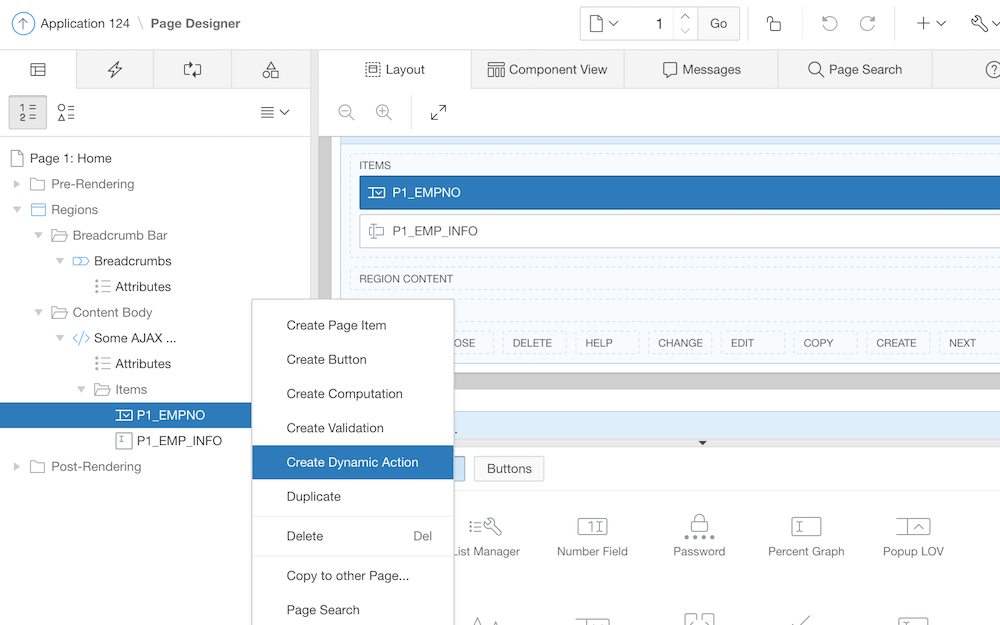Choose Create Dynamic Action from context menu
The image size is (1000, 625).
(352, 462)
